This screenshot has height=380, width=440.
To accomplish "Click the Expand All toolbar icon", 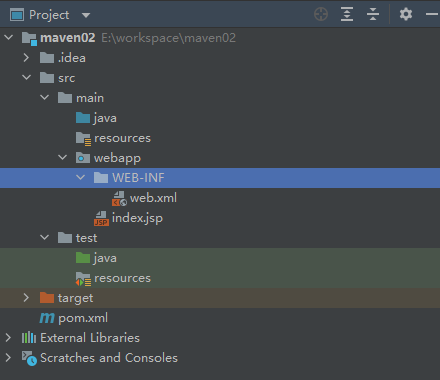I will 347,15.
